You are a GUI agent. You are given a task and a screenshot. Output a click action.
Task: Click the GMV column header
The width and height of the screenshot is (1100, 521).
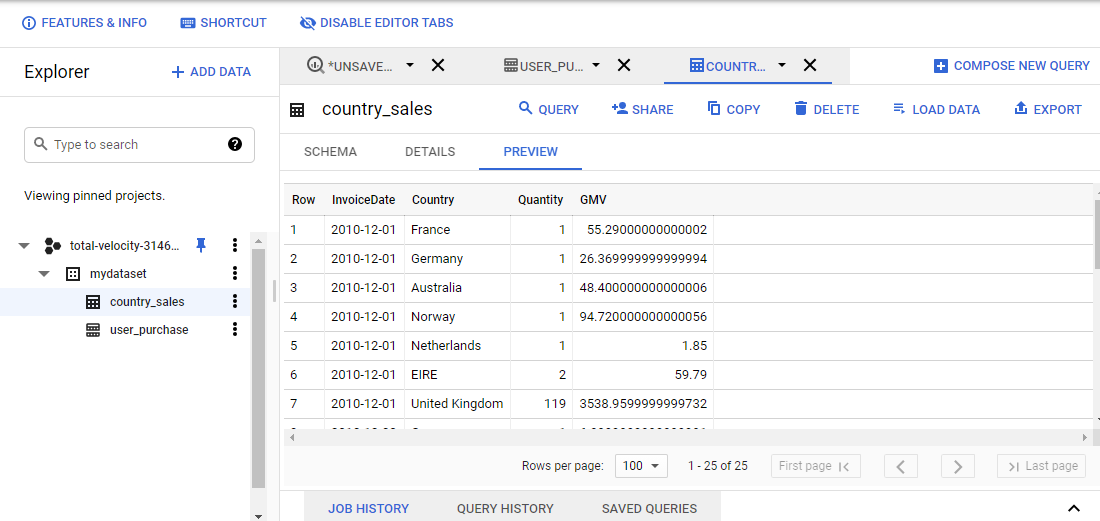[x=593, y=200]
